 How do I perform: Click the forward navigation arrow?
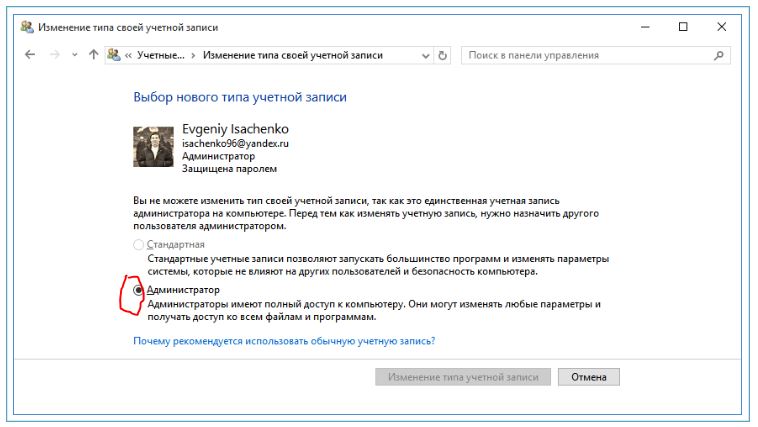click(53, 56)
